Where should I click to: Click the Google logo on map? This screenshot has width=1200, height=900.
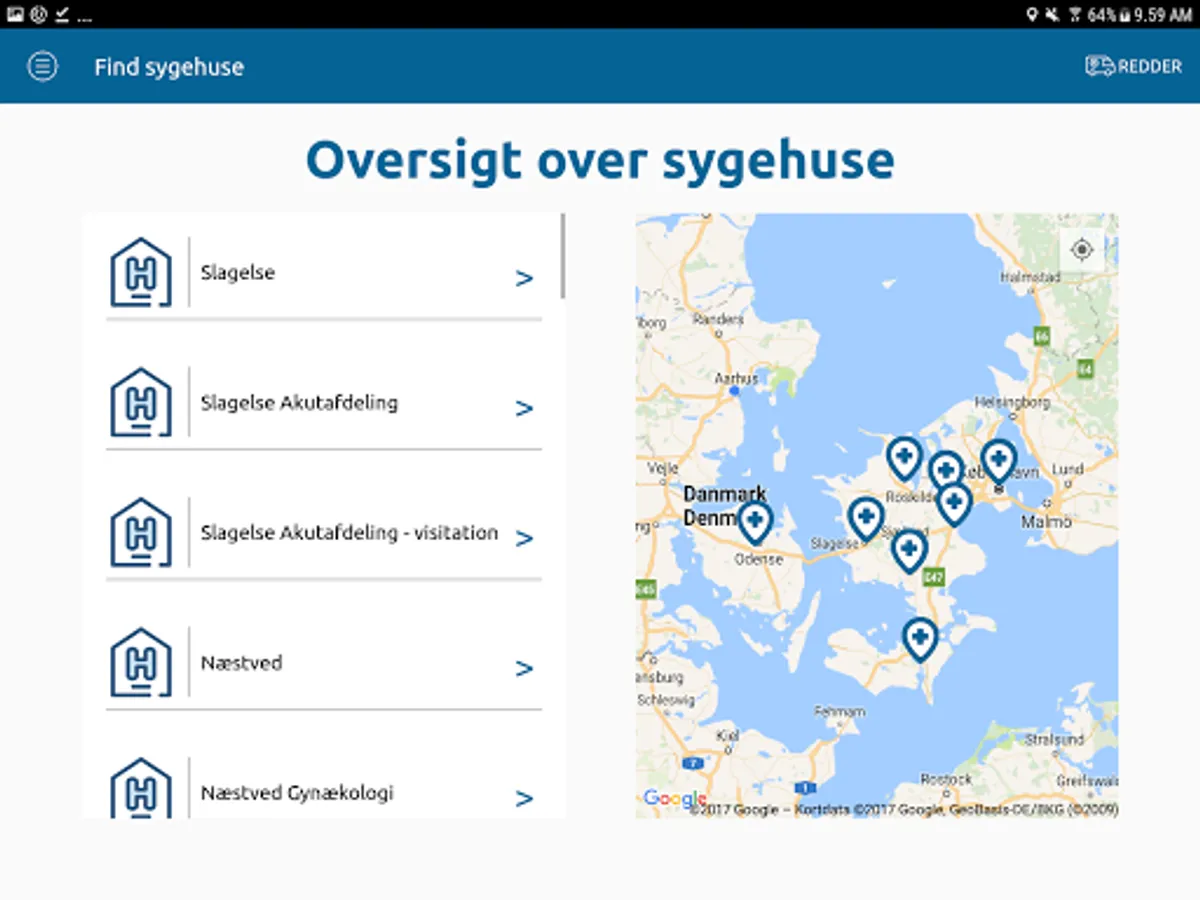point(675,798)
